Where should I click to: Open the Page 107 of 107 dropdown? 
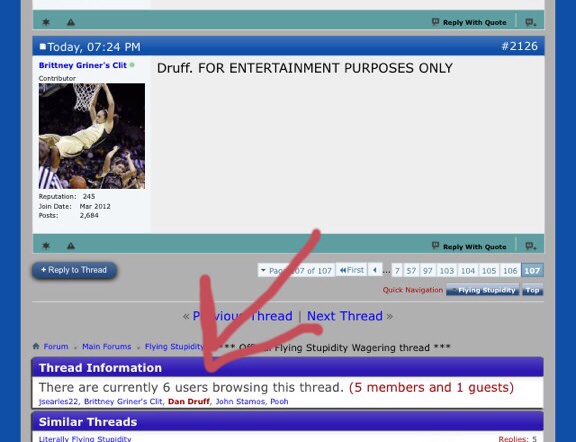tap(296, 271)
